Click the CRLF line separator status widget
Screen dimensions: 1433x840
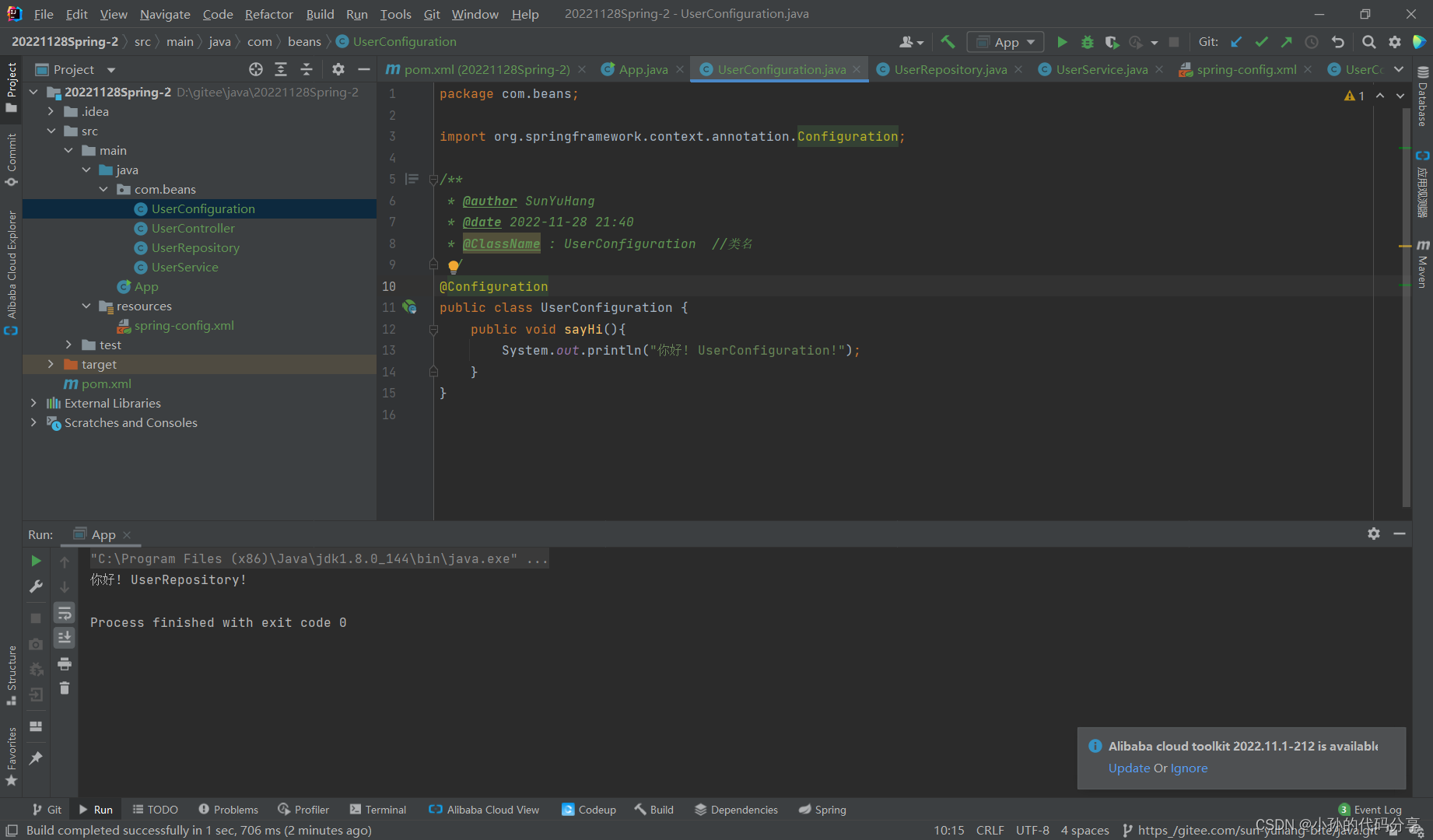990,830
